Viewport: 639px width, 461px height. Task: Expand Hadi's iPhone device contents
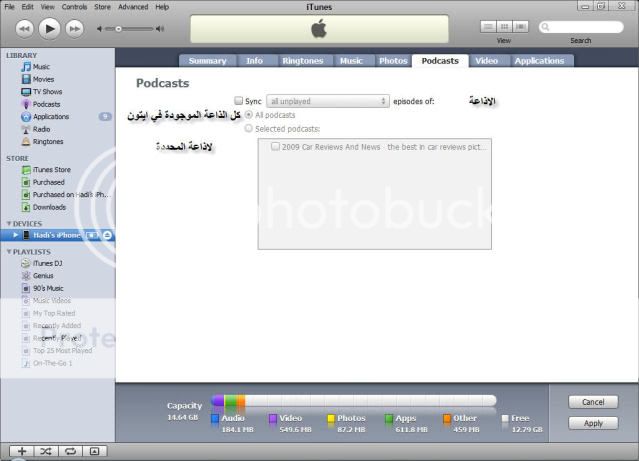tap(15, 235)
